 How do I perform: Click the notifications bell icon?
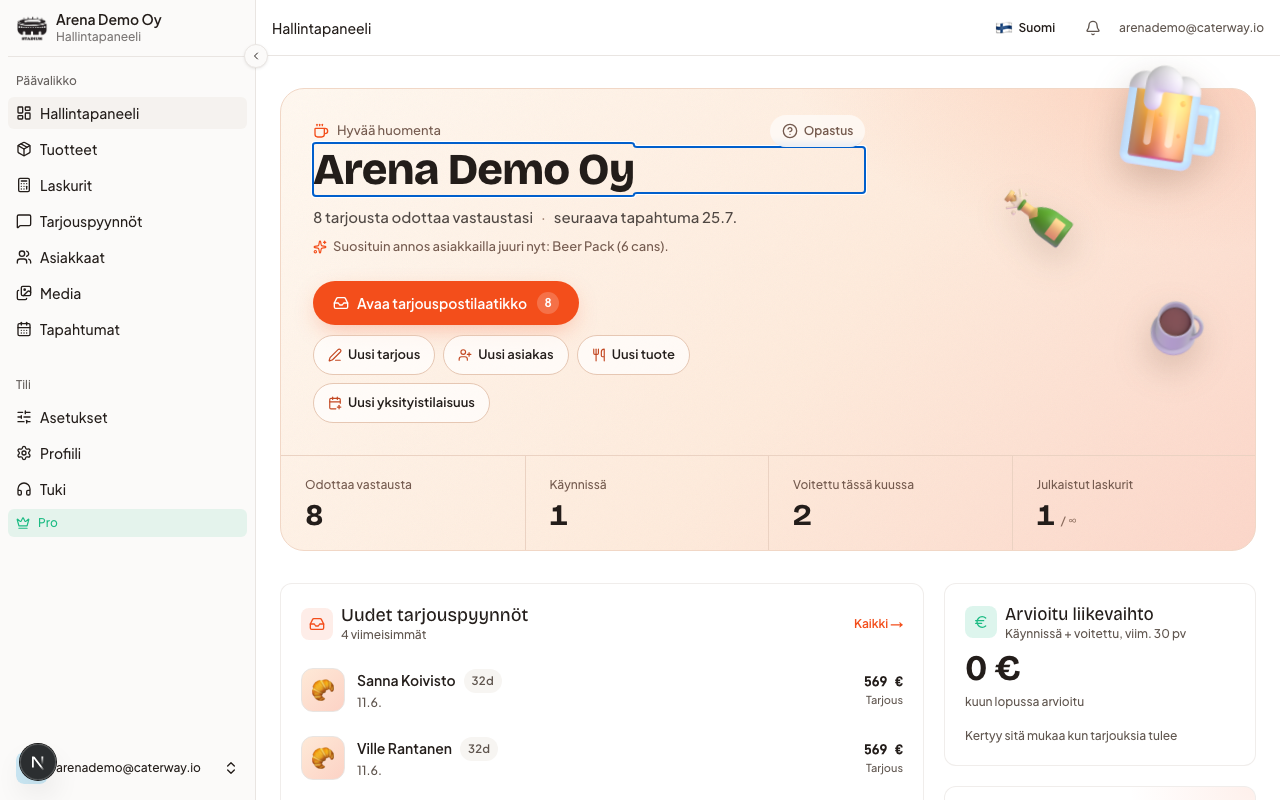click(1093, 28)
